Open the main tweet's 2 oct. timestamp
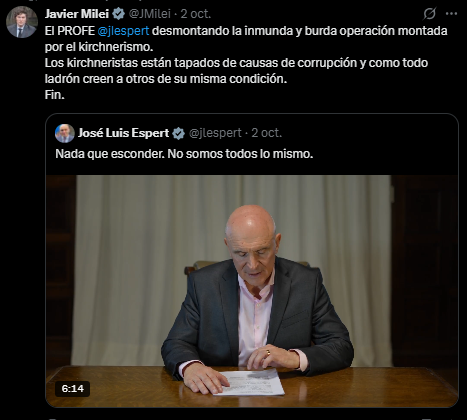 point(196,14)
